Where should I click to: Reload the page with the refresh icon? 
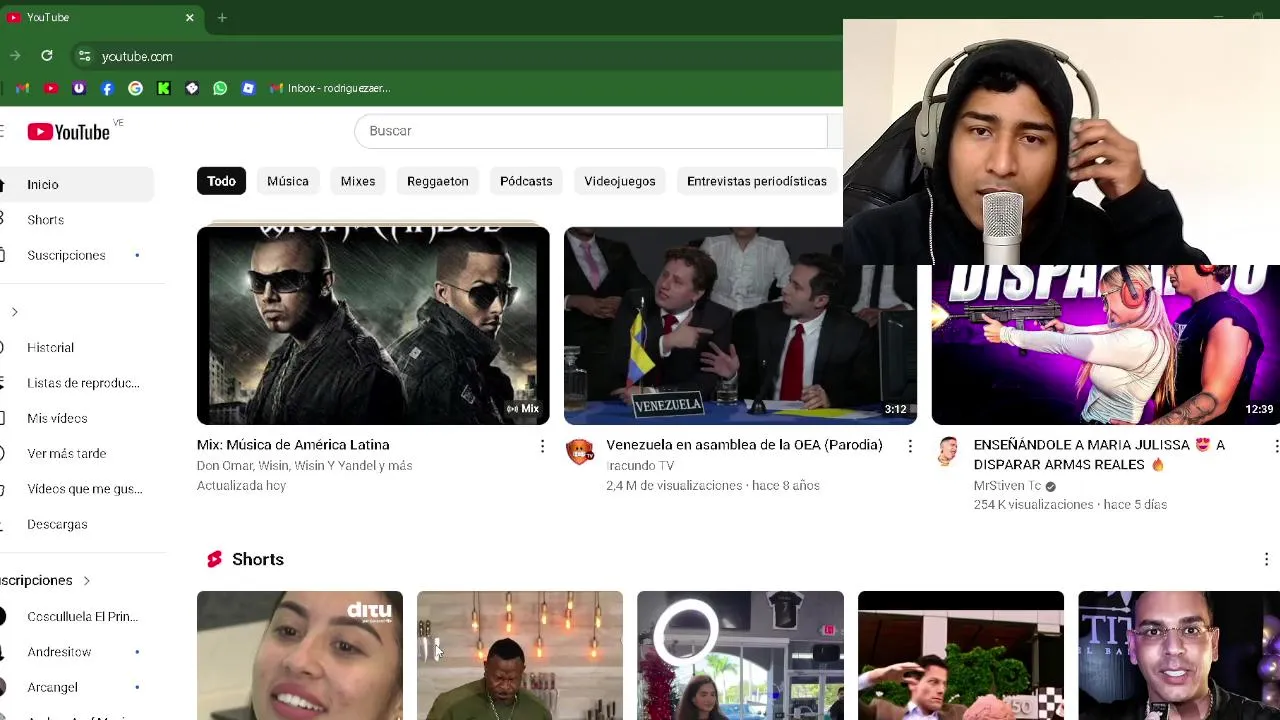pyautogui.click(x=47, y=56)
